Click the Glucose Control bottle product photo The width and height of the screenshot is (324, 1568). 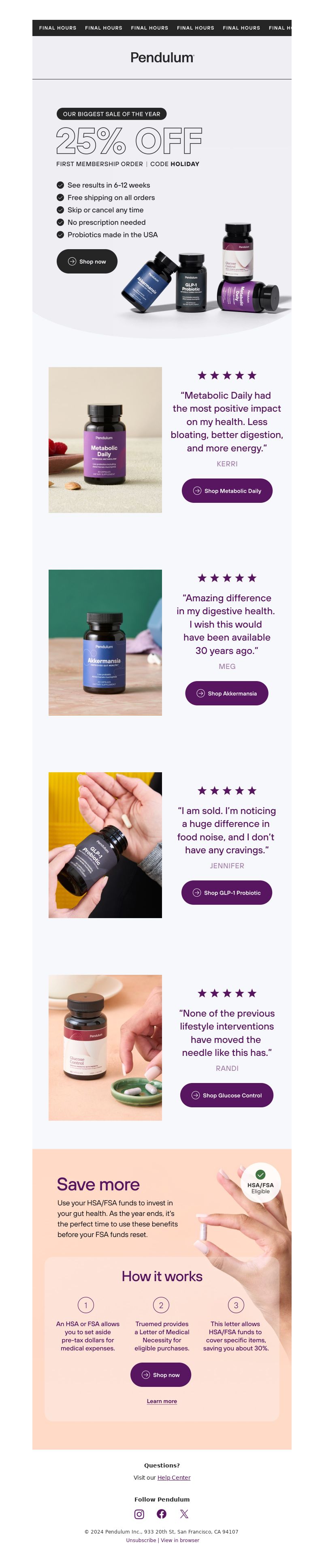click(x=105, y=1048)
